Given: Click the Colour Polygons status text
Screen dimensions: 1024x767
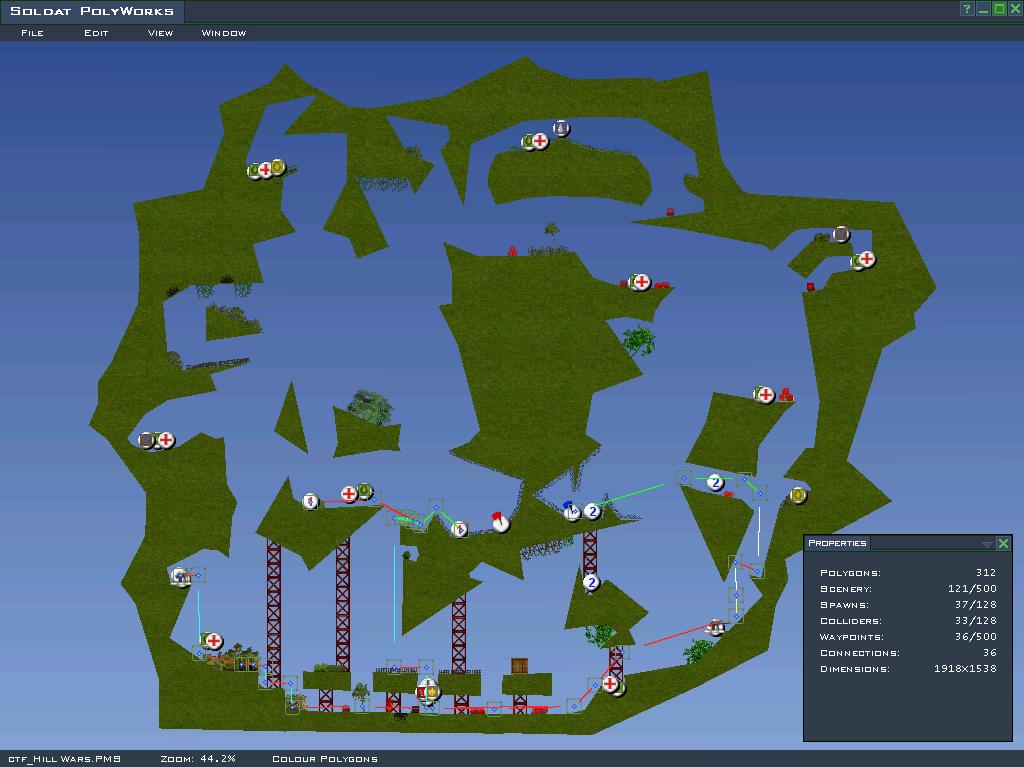Looking at the screenshot, I should coord(325,759).
